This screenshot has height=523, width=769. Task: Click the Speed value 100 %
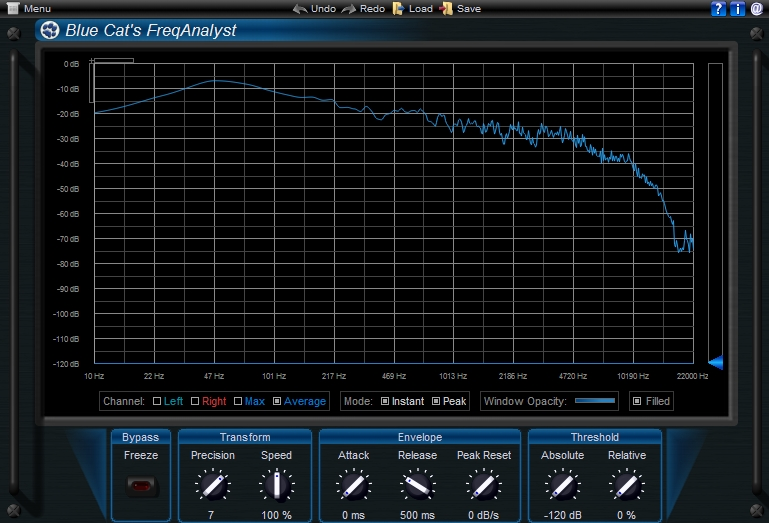(276, 515)
